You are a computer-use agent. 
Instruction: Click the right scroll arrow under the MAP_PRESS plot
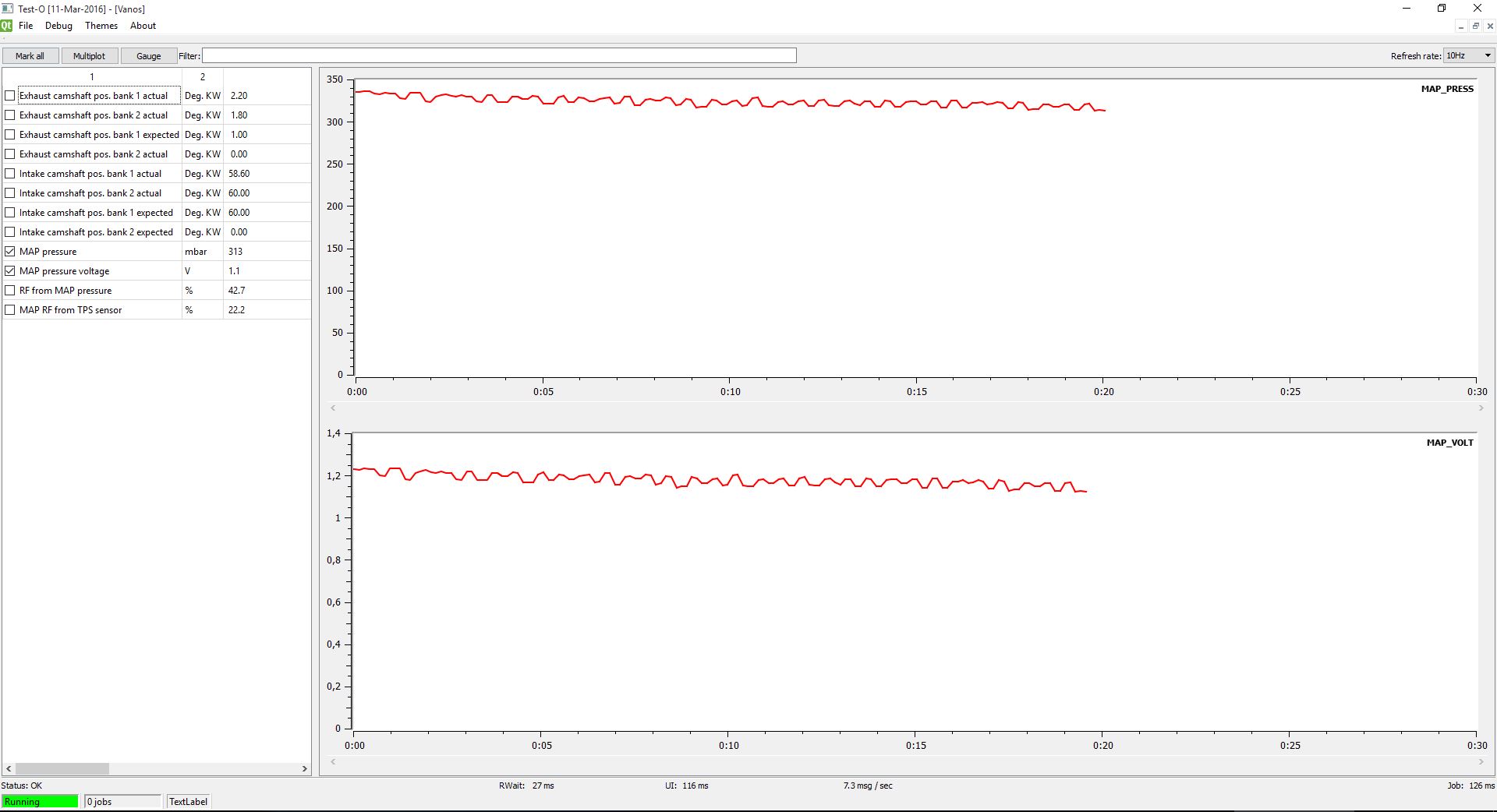(x=1481, y=408)
